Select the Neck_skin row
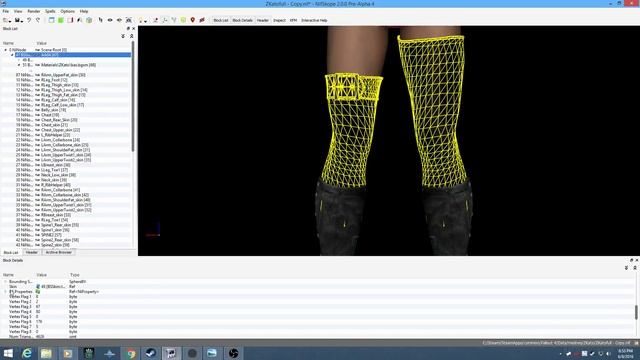 point(66,180)
